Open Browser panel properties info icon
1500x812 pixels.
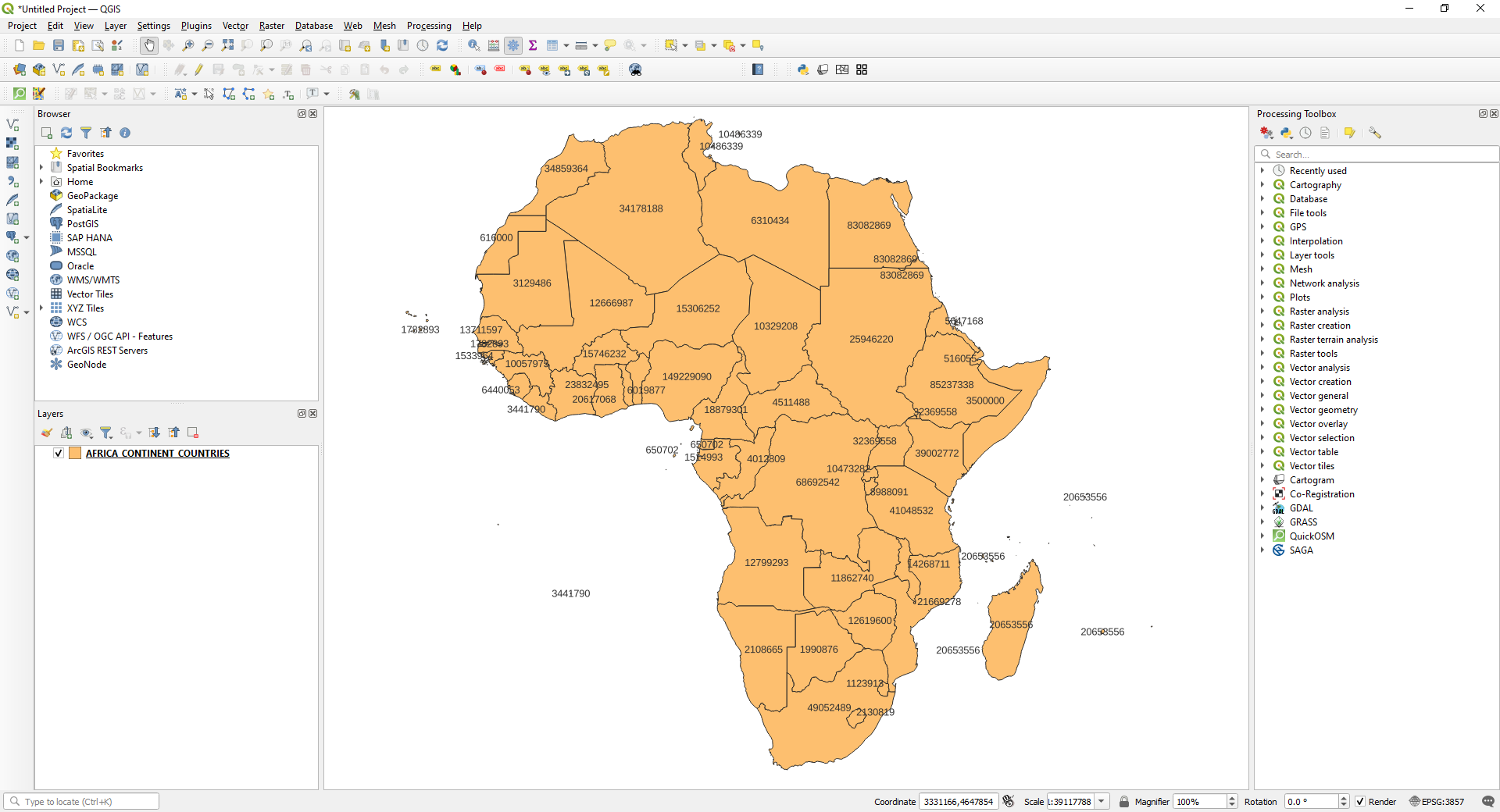pos(125,133)
